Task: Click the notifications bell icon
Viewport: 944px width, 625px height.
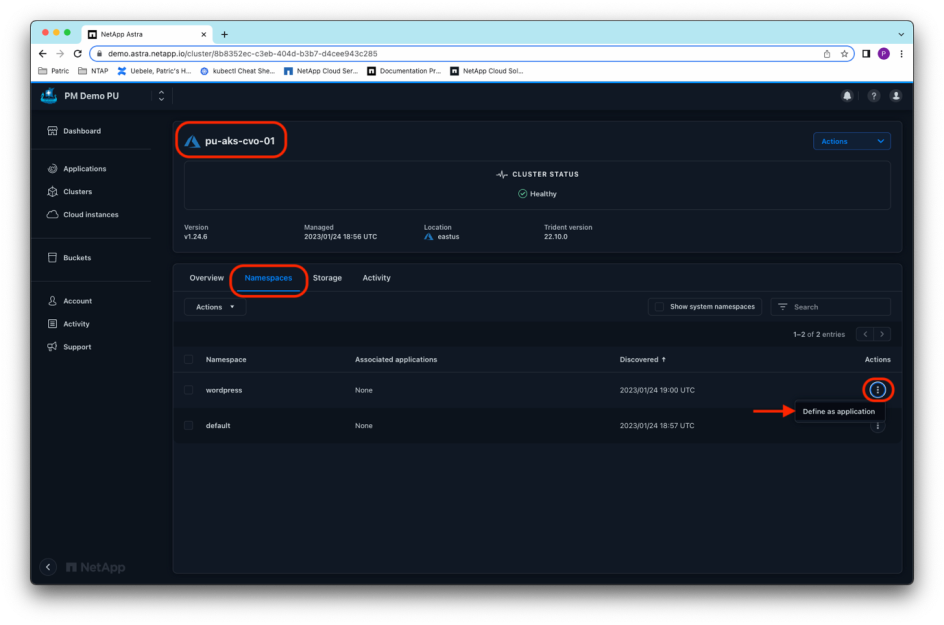Action: pos(847,96)
